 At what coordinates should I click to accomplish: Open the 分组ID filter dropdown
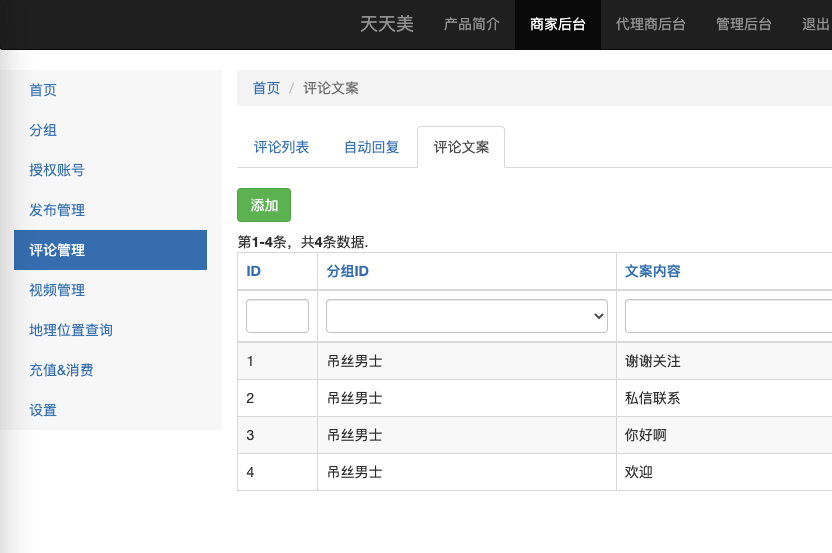coord(466,316)
